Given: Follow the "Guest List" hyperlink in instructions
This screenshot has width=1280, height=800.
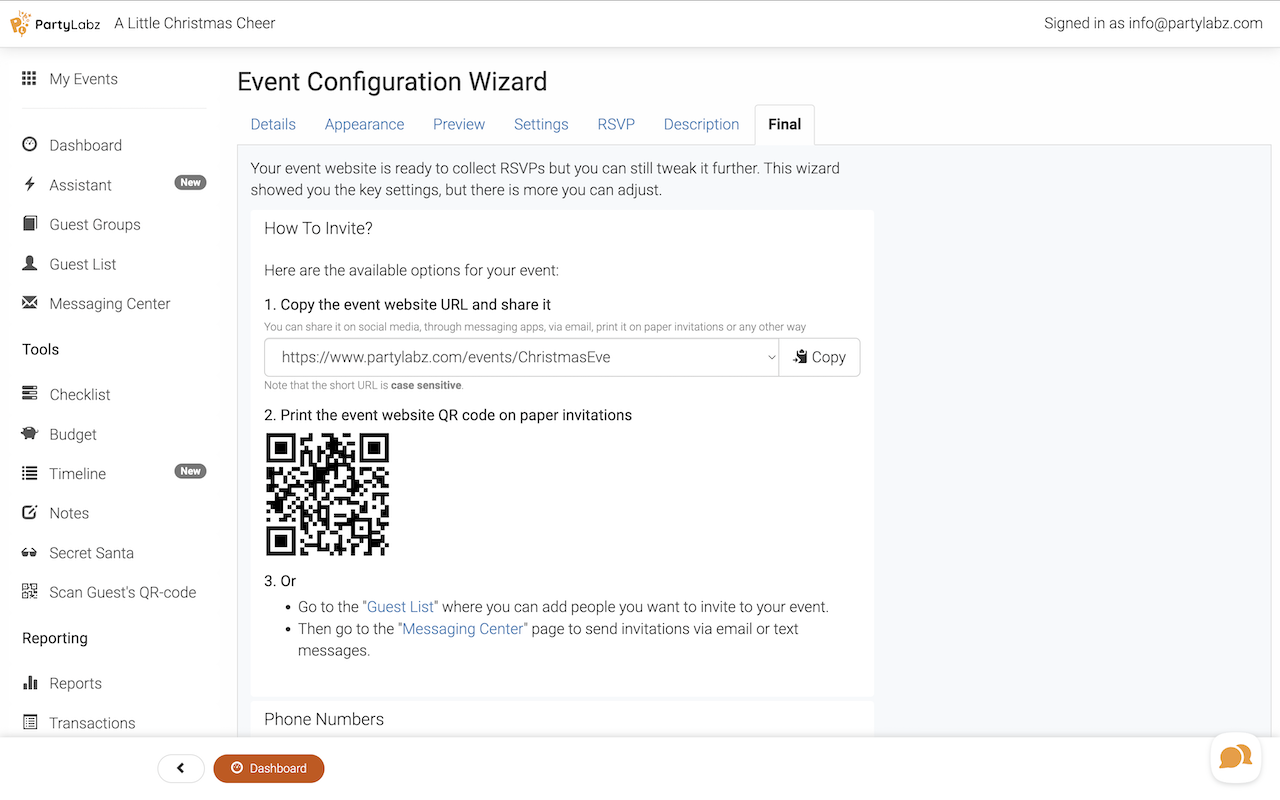Looking at the screenshot, I should pyautogui.click(x=401, y=607).
